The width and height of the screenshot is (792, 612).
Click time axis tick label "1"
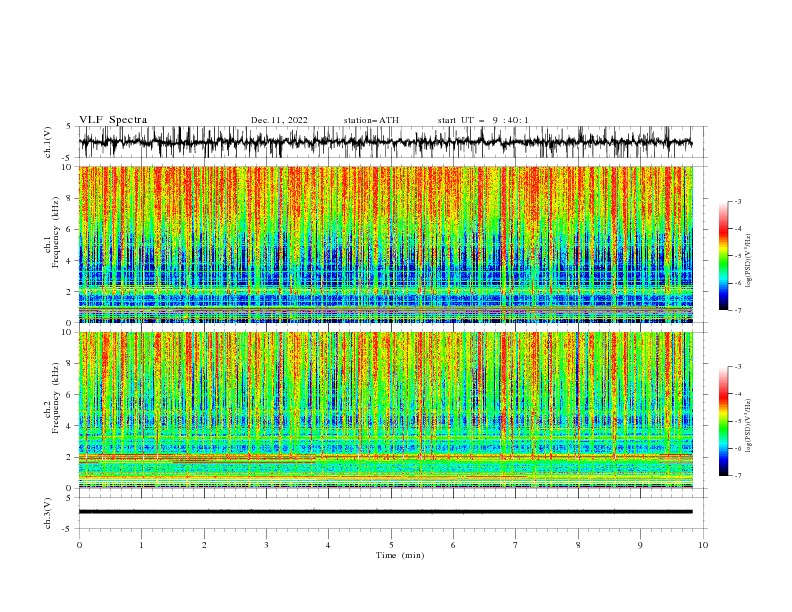(x=141, y=545)
